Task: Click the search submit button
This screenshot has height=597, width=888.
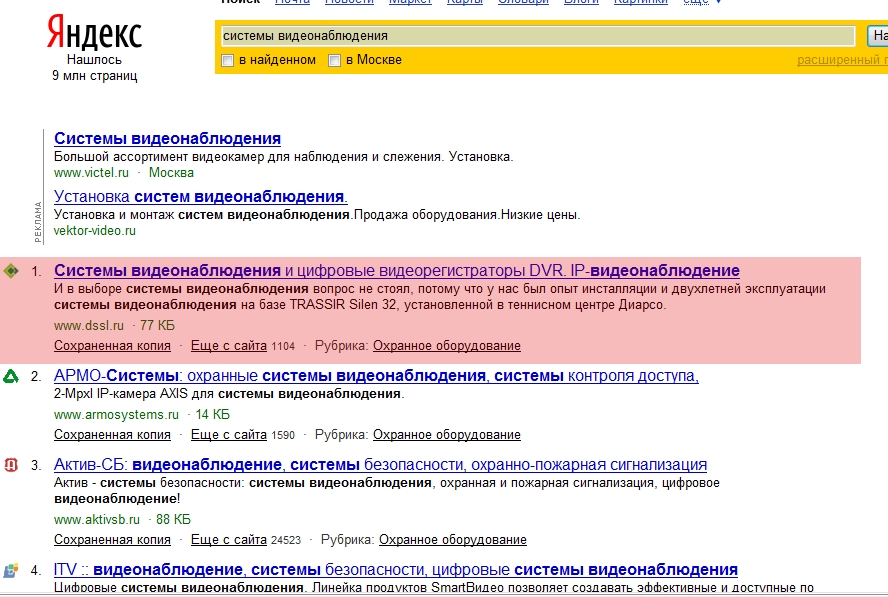Action: tap(877, 36)
